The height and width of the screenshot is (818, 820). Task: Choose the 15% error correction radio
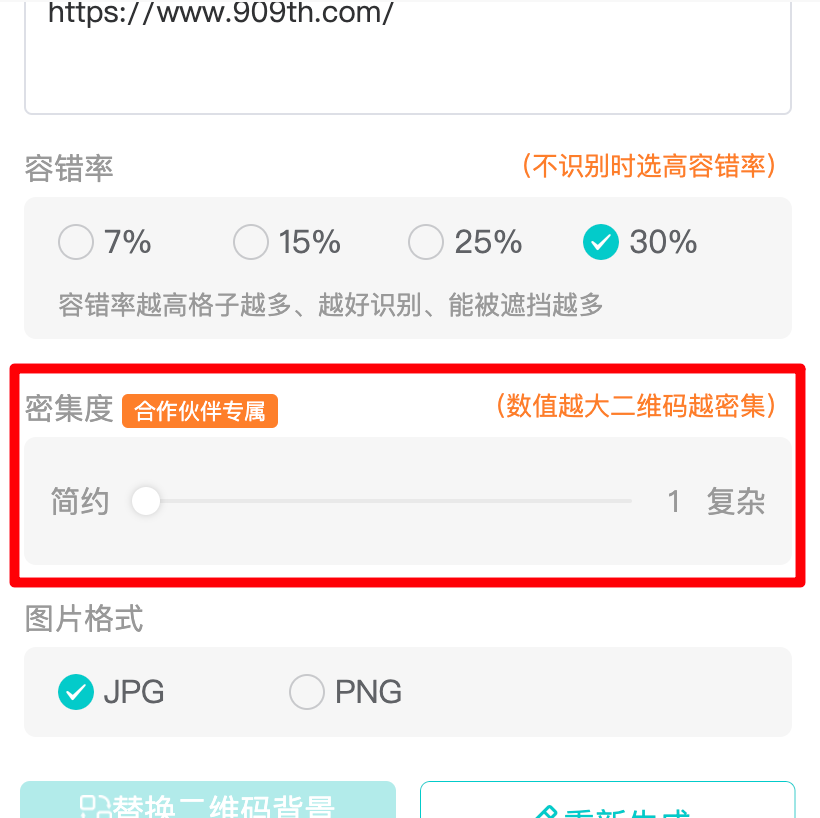coord(250,242)
